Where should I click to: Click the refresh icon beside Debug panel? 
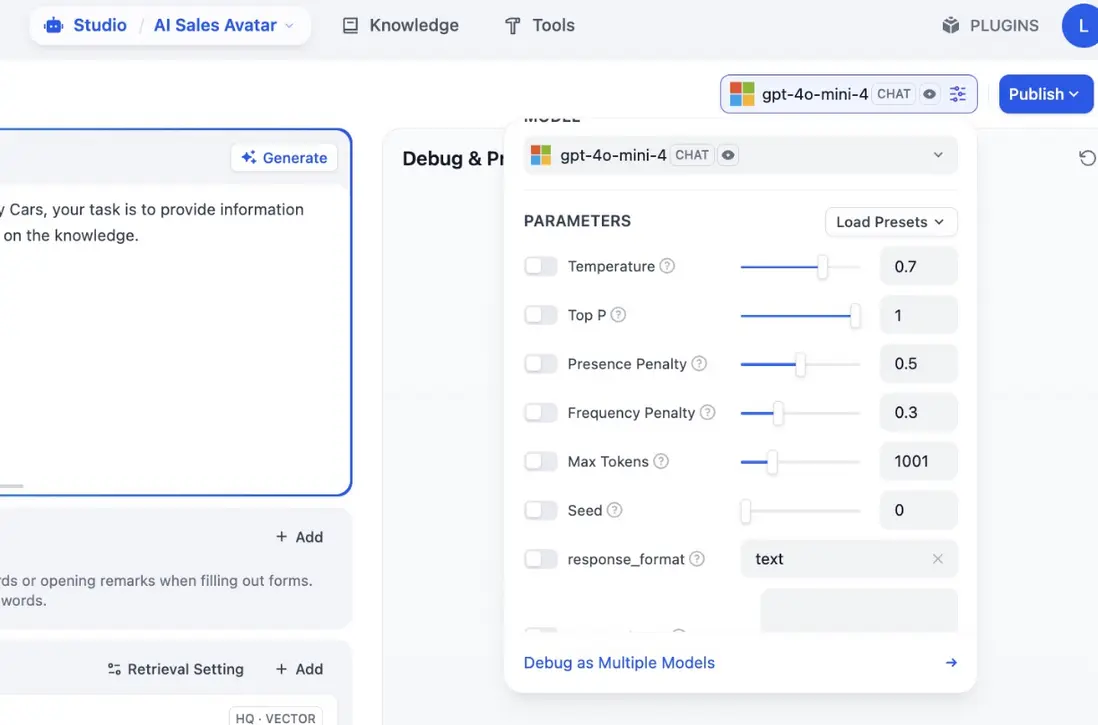point(1087,158)
